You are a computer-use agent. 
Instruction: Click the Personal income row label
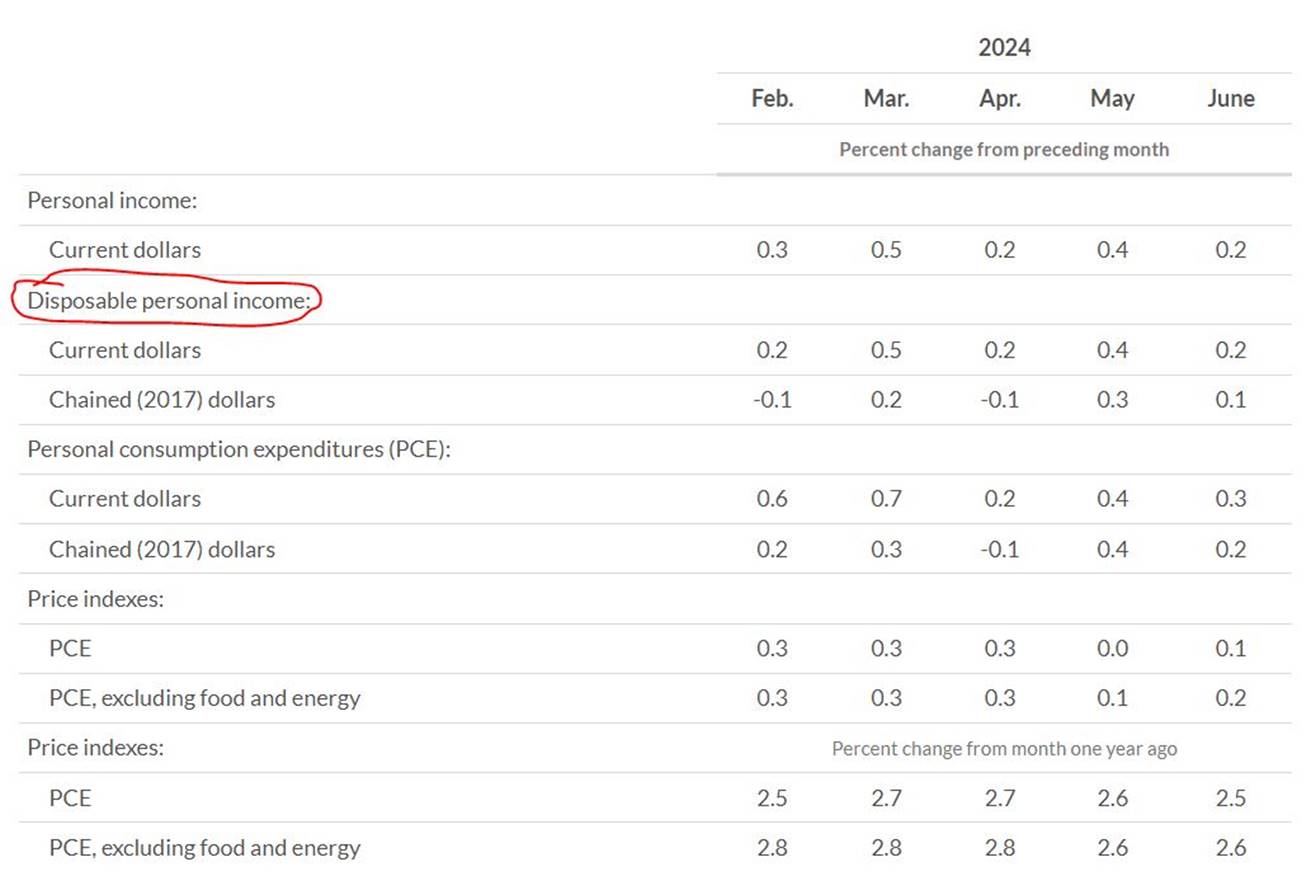coord(112,200)
